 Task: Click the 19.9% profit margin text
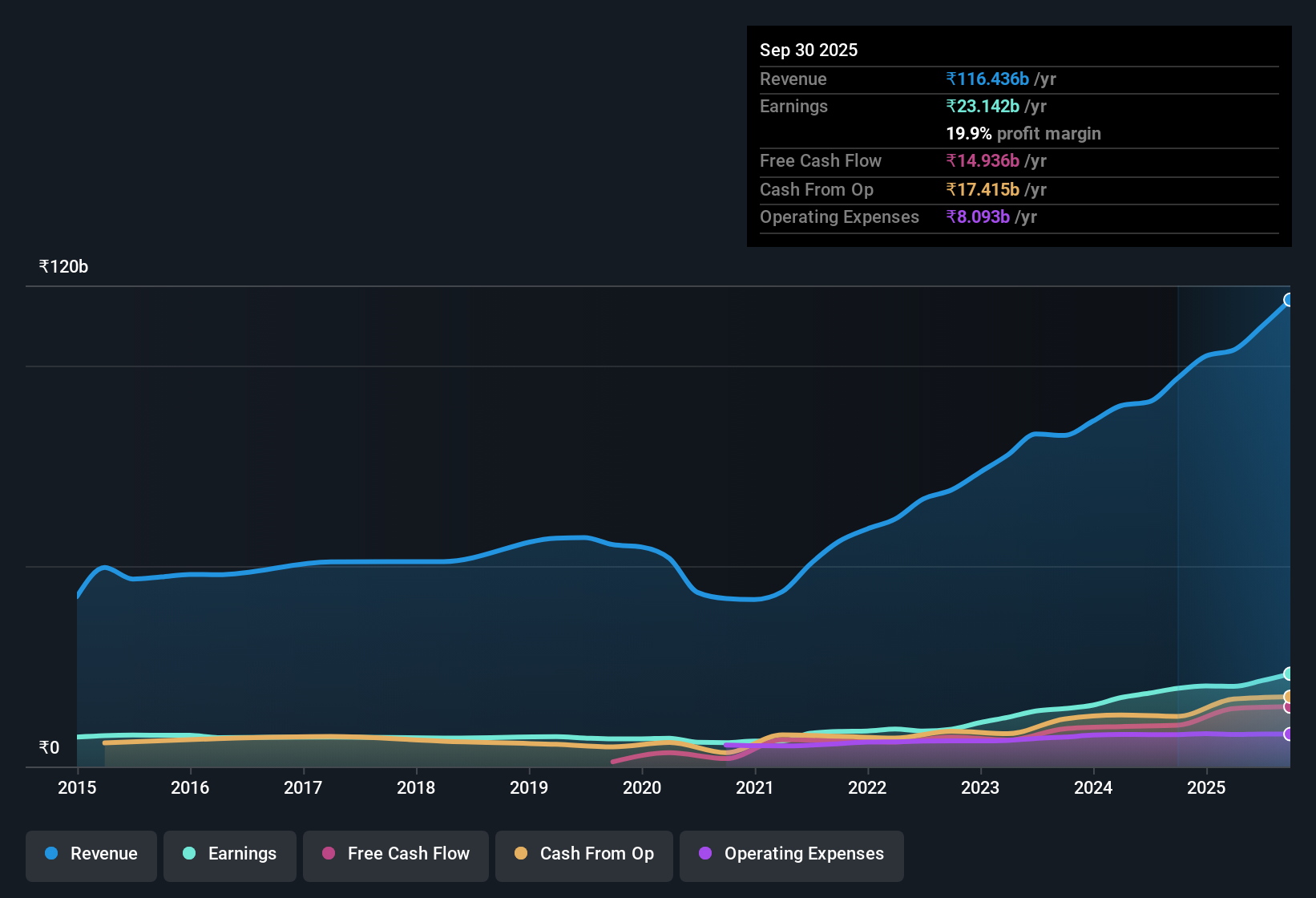pyautogui.click(x=1023, y=134)
